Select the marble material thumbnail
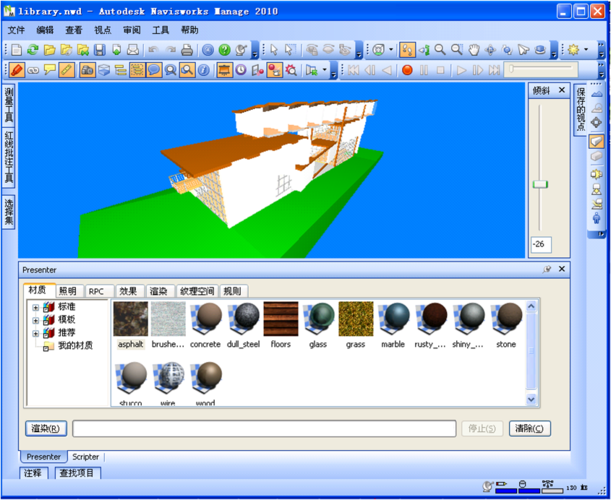Image resolution: width=611 pixels, height=500 pixels. [x=394, y=319]
